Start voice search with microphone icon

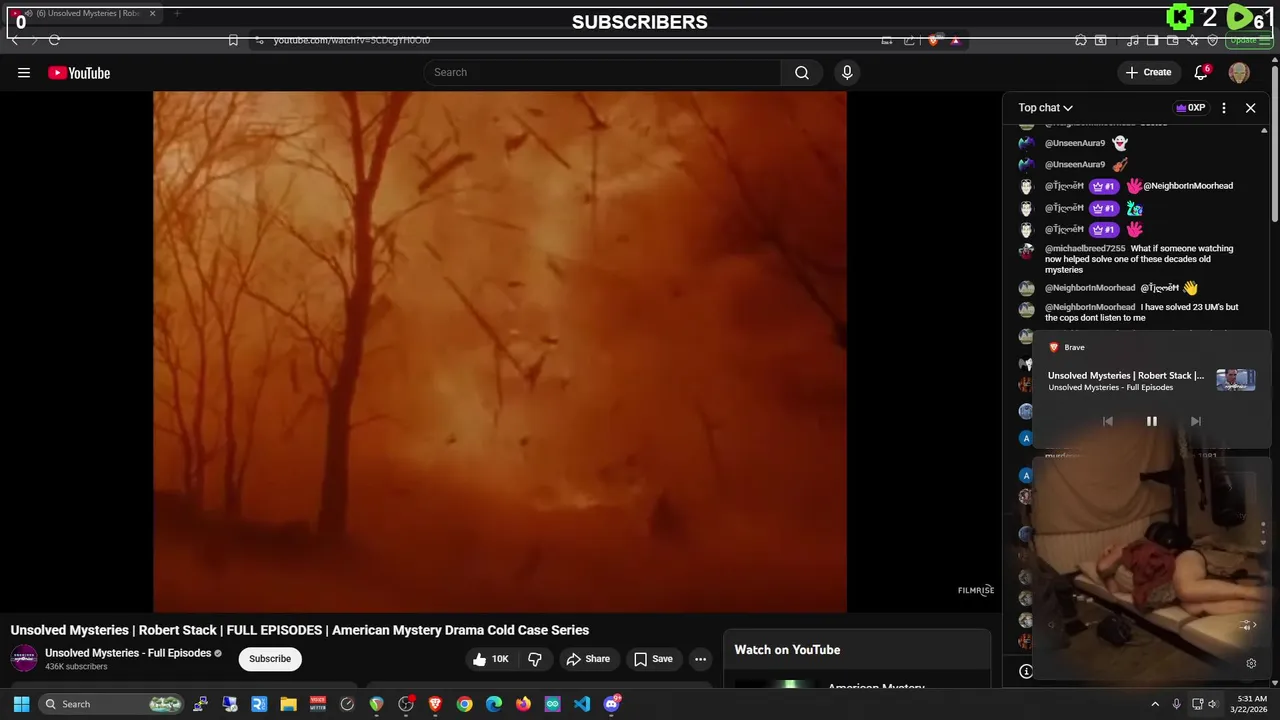pos(847,72)
